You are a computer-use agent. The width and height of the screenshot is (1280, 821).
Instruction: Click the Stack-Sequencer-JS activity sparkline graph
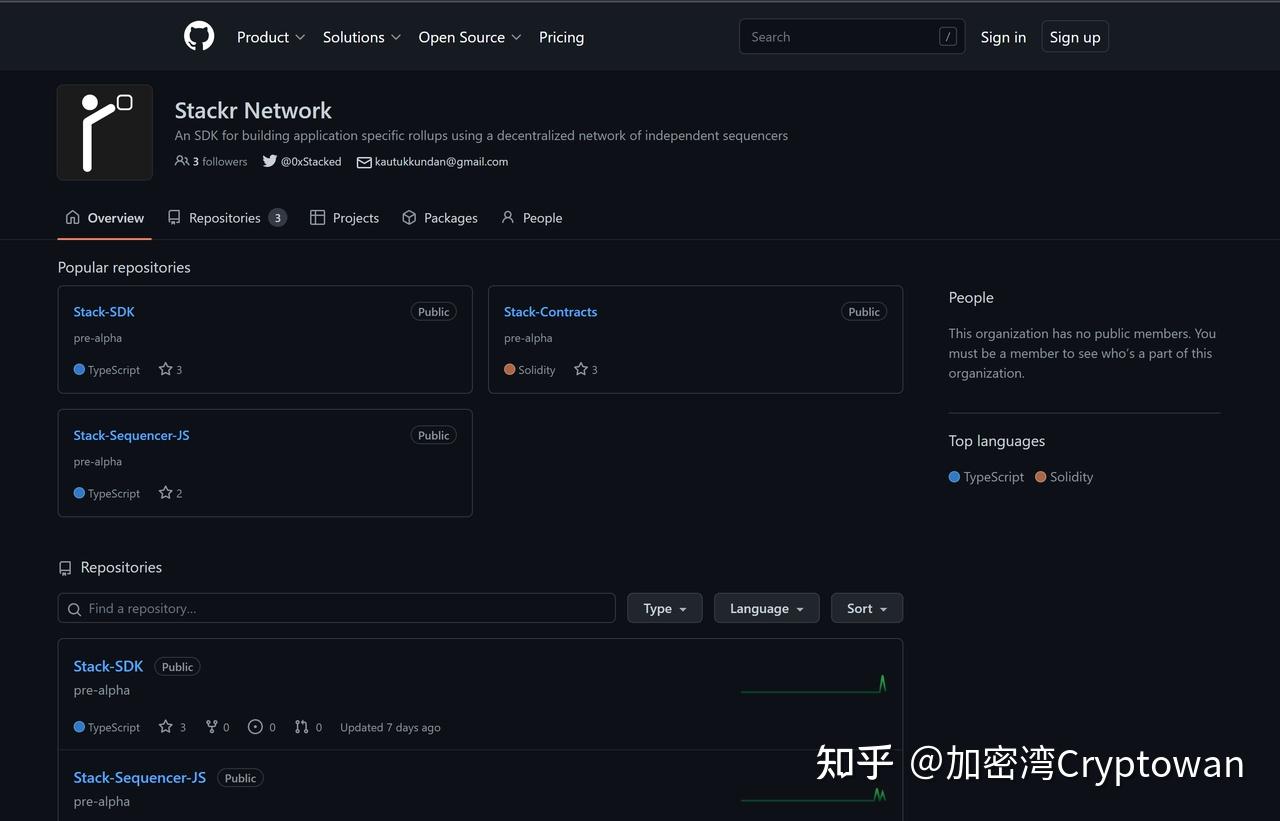click(x=814, y=795)
